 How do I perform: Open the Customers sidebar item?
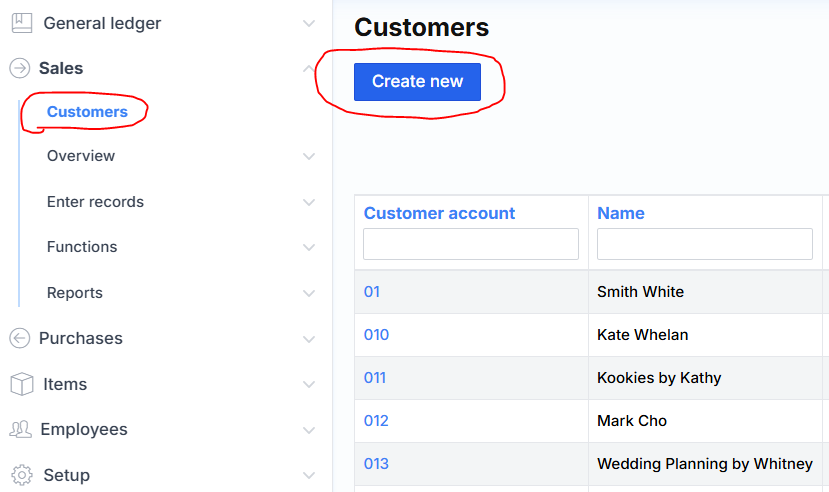(x=87, y=112)
